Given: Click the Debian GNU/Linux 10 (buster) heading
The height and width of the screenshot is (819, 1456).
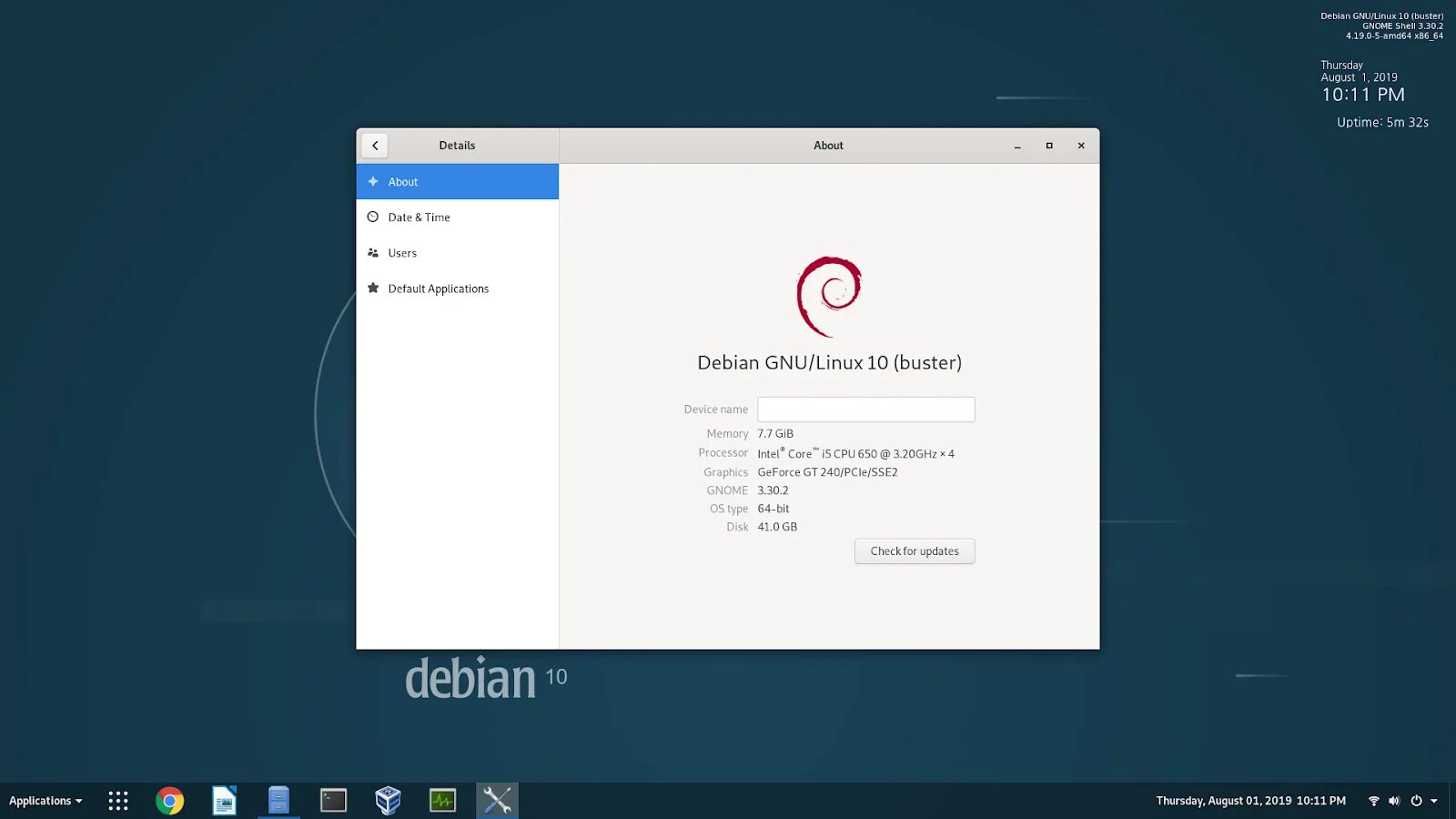Looking at the screenshot, I should click(829, 362).
